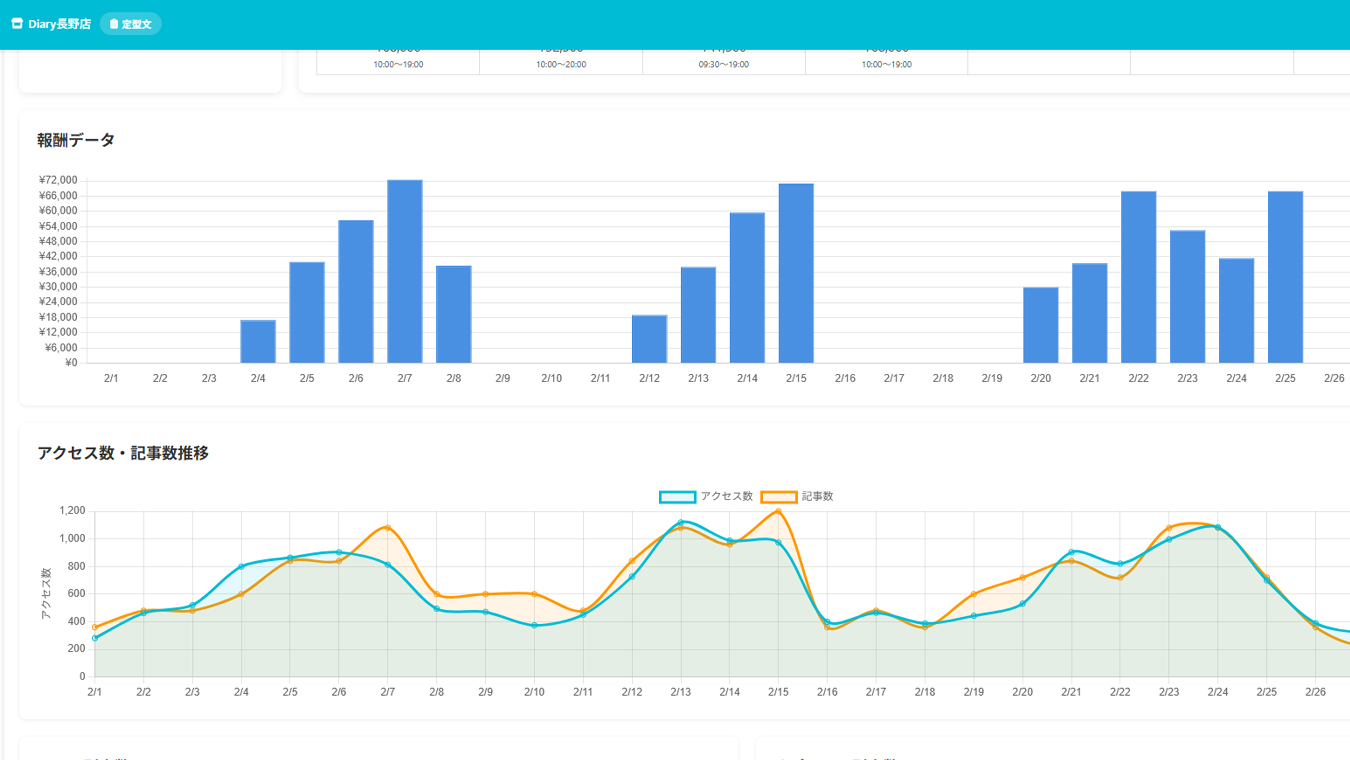This screenshot has height=760, width=1350.
Task: Toggle アクセス数 series via legend label
Action: coord(726,497)
